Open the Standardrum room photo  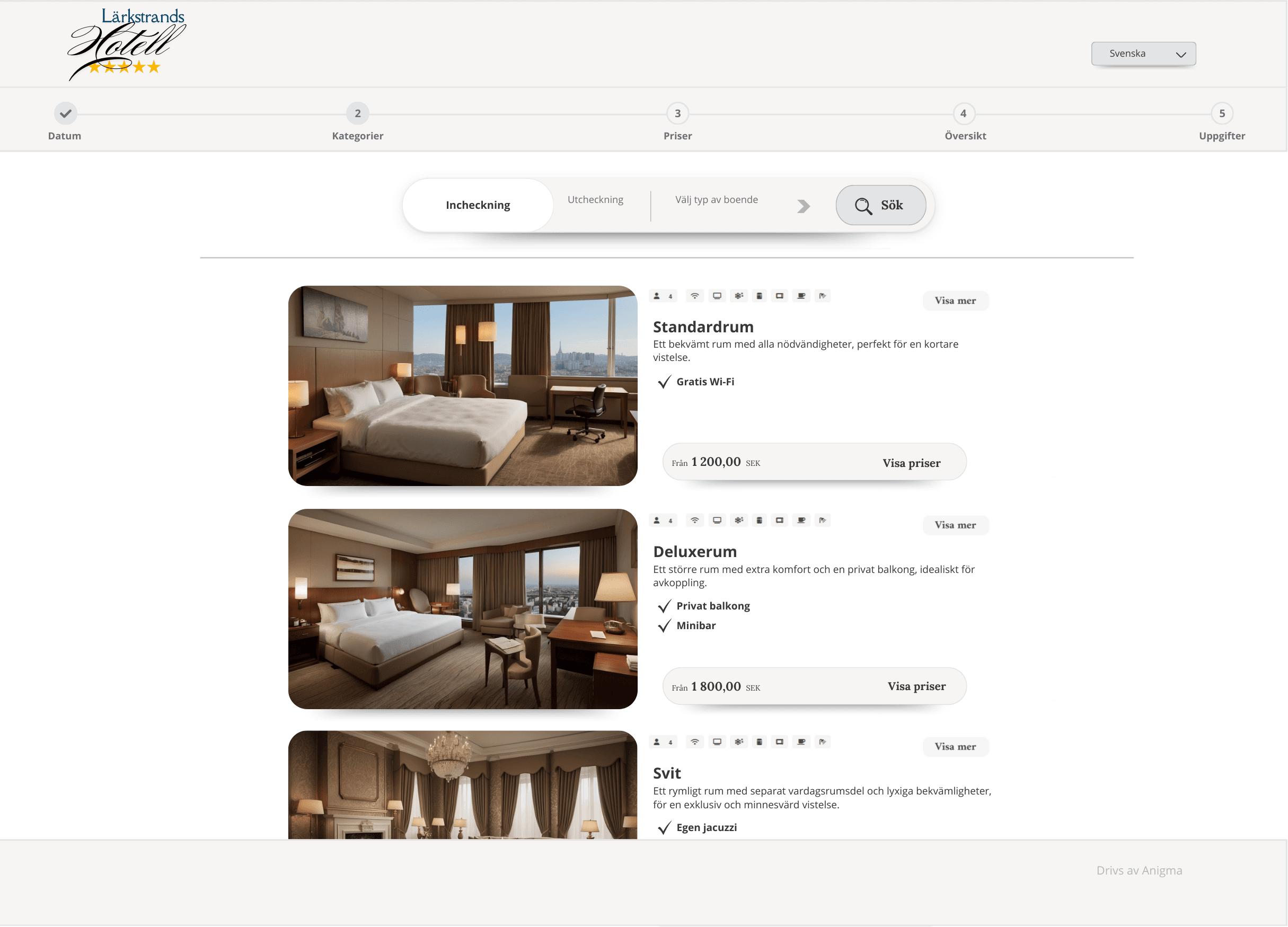(x=463, y=386)
